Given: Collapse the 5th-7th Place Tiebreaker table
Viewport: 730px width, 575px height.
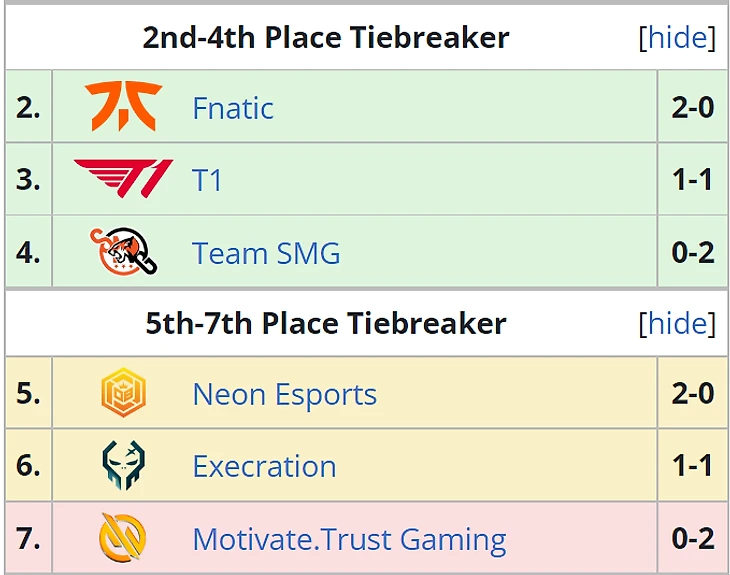Looking at the screenshot, I should click(x=677, y=323).
